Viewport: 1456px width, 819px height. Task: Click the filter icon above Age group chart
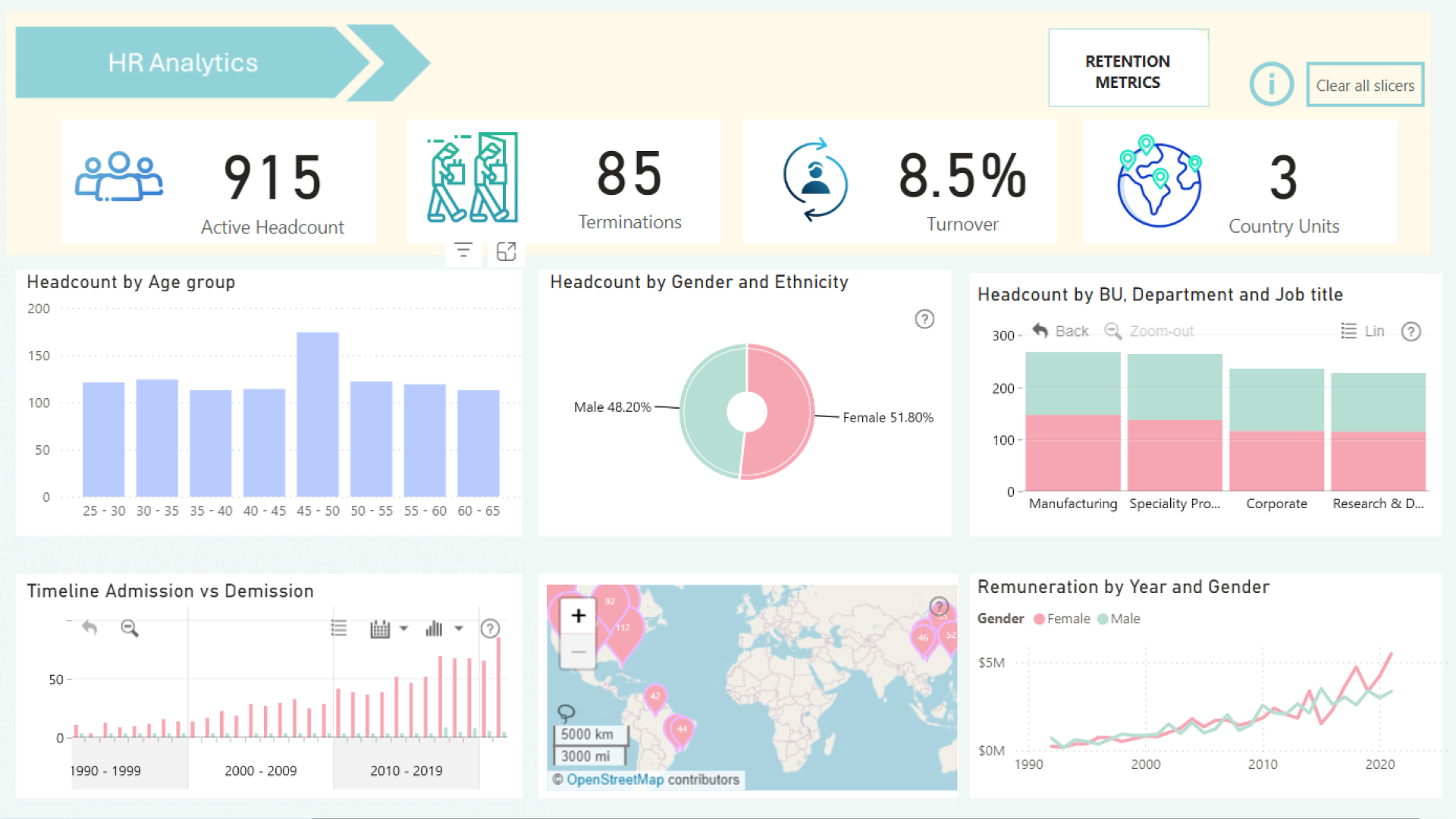click(x=463, y=251)
